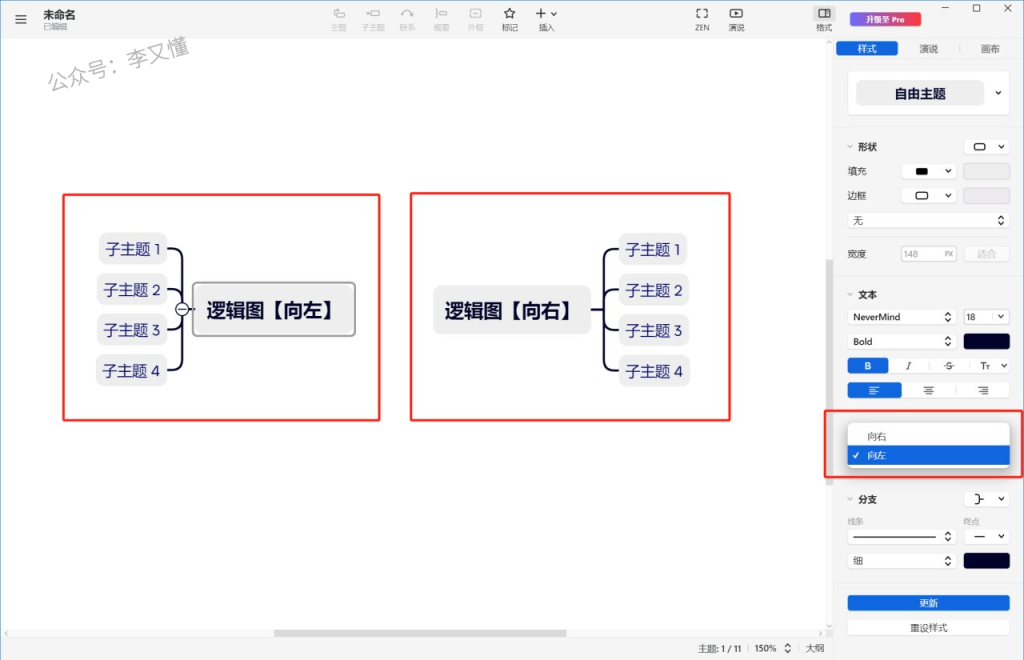Choose 向右 from the direction menu
Image resolution: width=1024 pixels, height=660 pixels.
877,437
